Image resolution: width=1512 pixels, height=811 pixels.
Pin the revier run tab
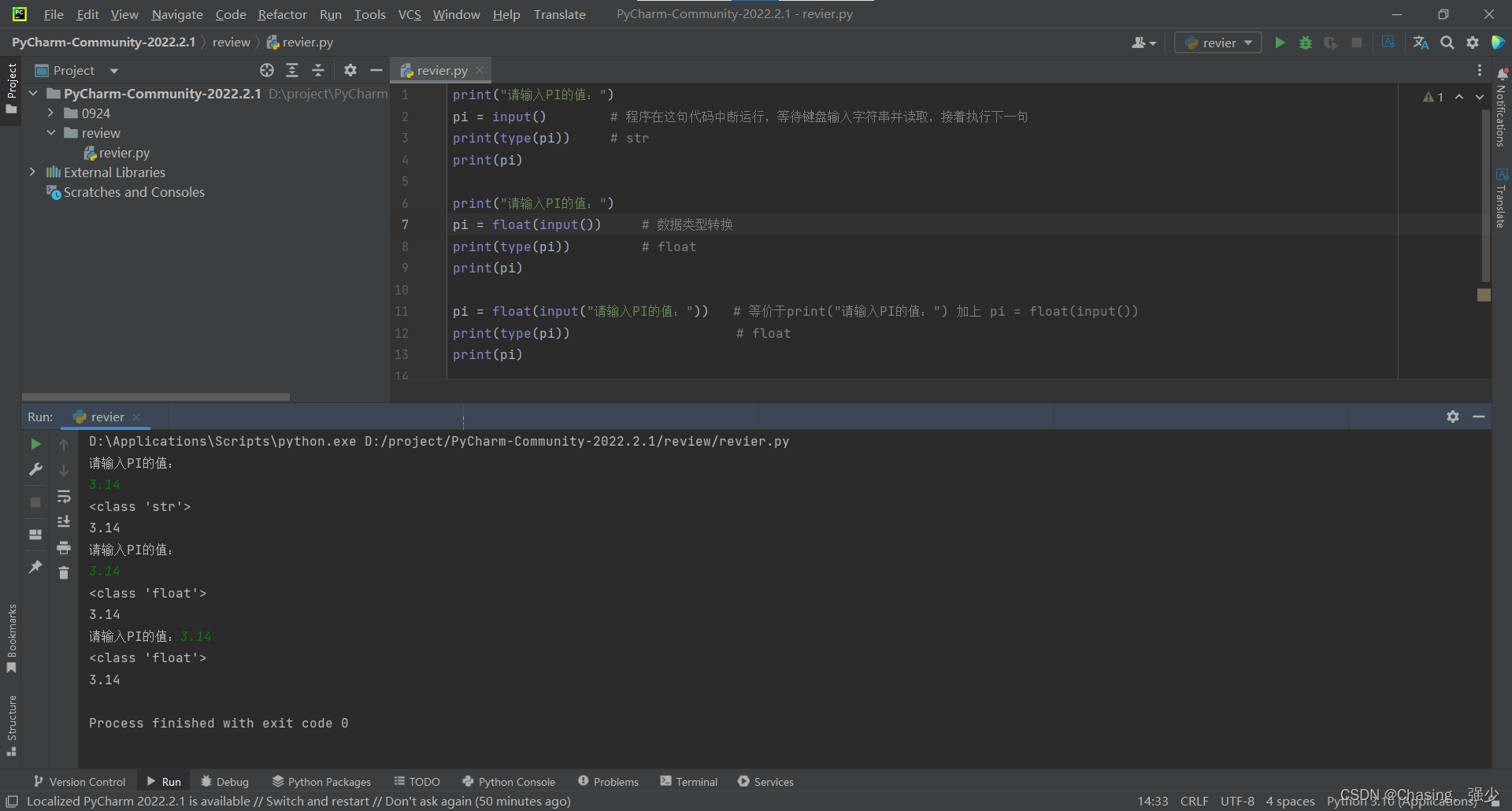coord(35,566)
